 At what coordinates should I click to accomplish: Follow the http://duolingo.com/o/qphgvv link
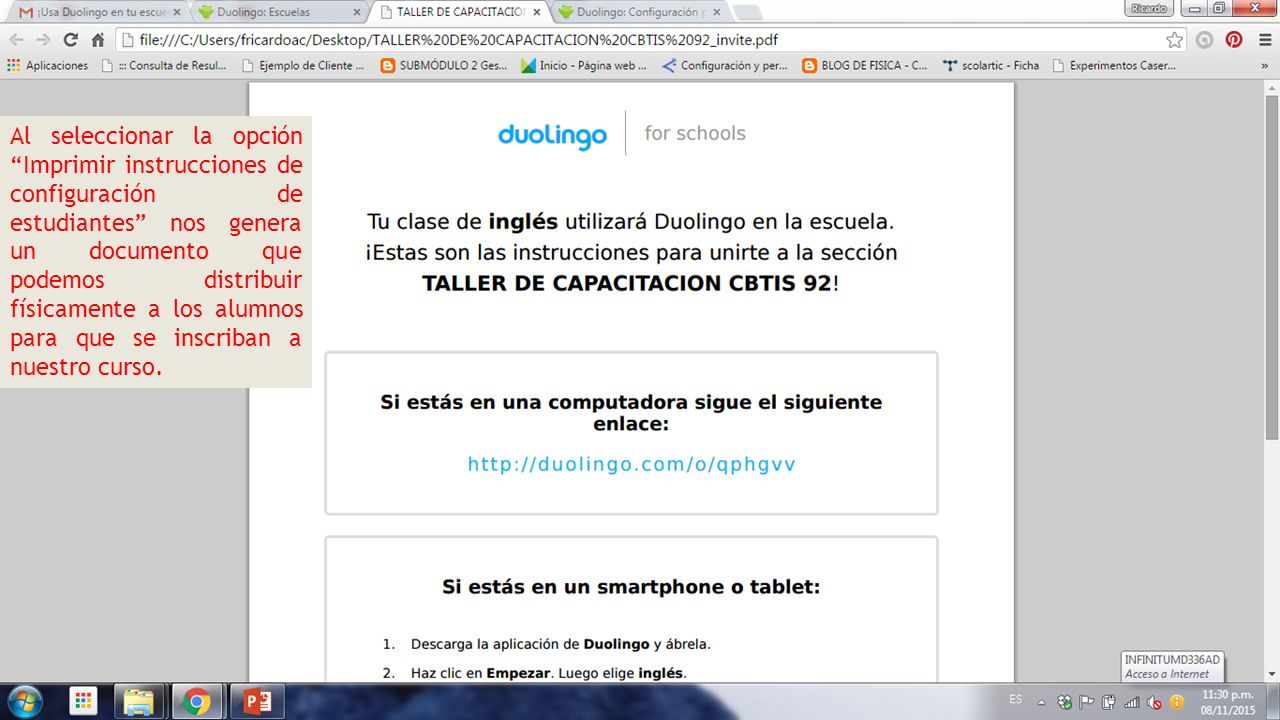click(x=631, y=464)
